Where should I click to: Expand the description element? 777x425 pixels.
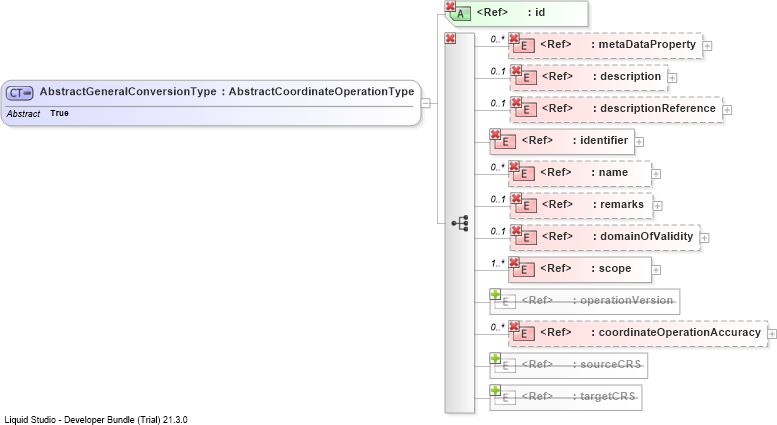[672, 78]
